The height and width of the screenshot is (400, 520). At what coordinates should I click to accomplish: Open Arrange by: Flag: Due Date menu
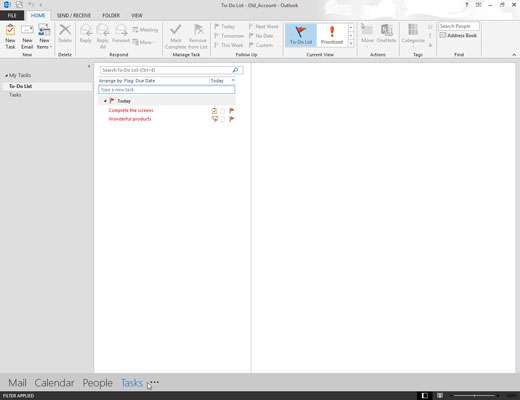[127, 81]
